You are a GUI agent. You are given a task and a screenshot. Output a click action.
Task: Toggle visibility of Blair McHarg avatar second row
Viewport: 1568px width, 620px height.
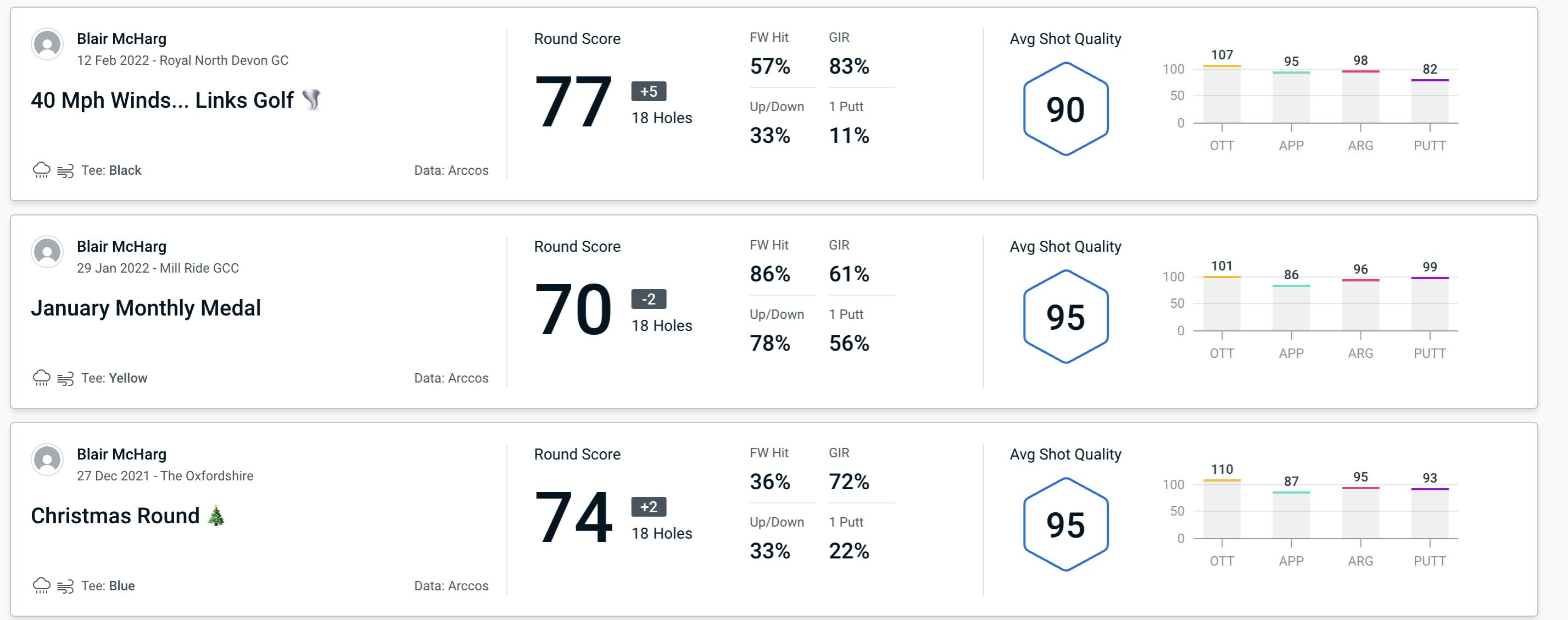[46, 256]
